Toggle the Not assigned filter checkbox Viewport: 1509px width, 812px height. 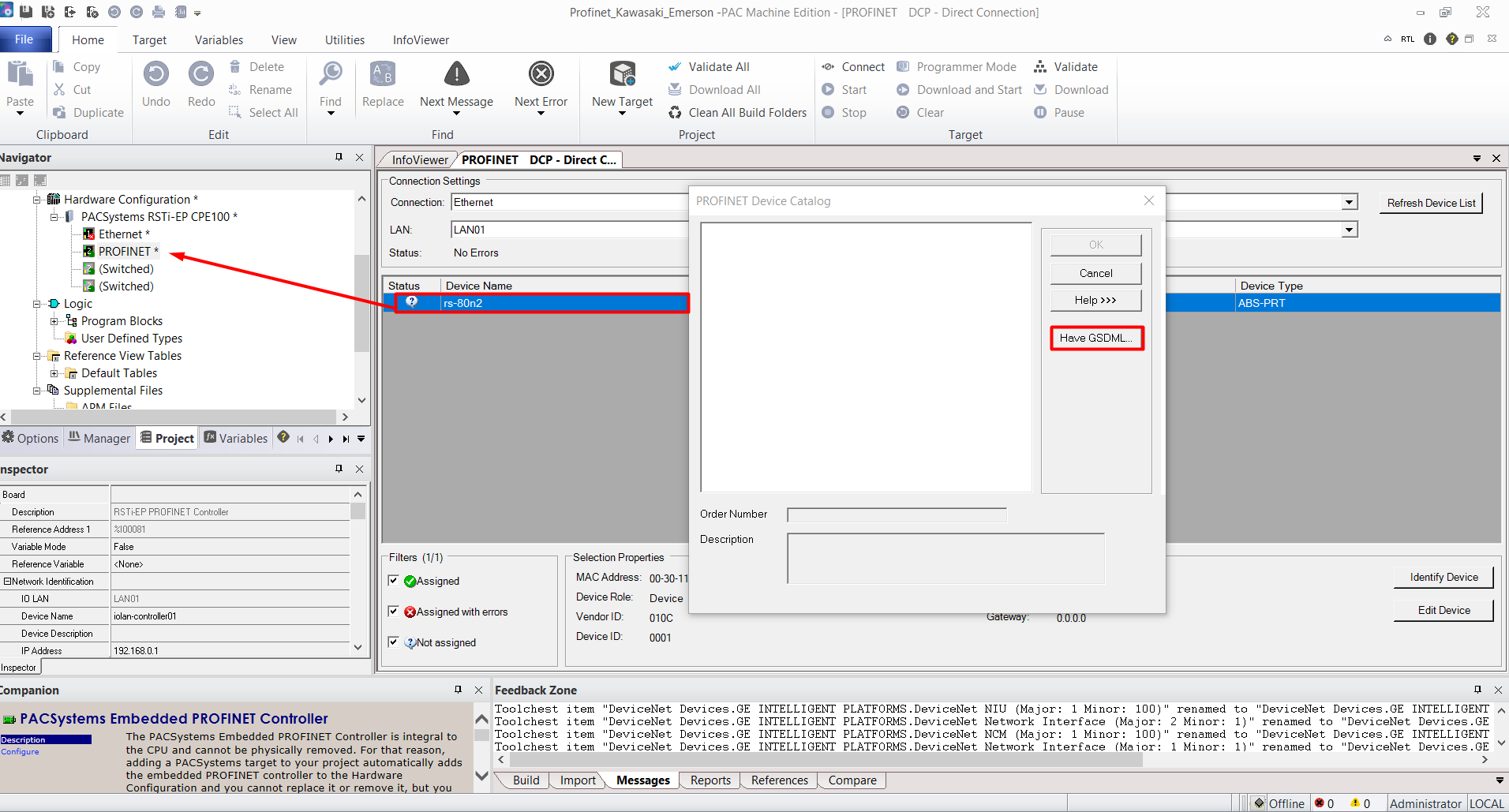(393, 642)
